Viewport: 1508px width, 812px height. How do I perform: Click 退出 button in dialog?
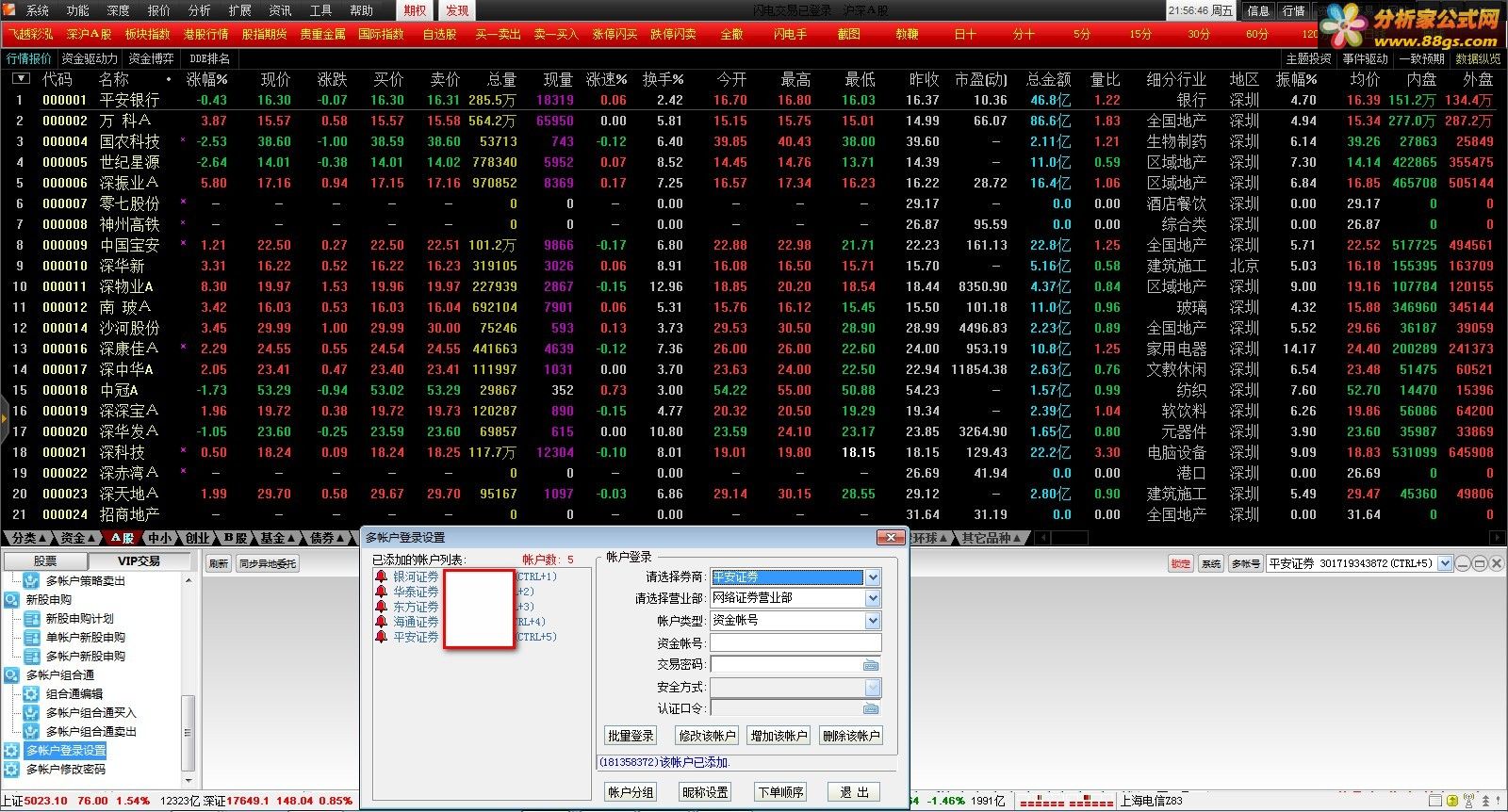(854, 792)
